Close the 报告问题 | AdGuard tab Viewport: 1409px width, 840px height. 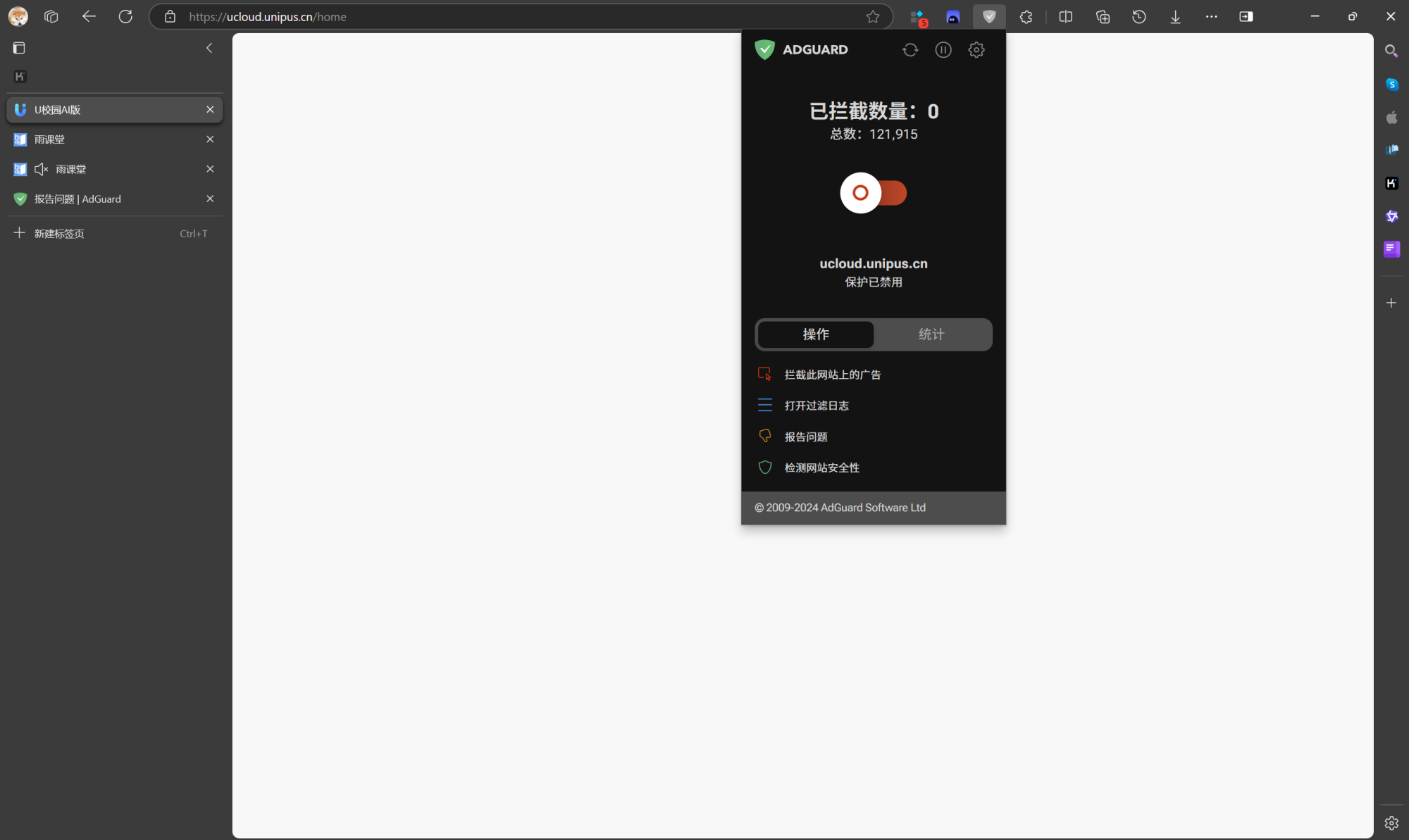tap(210, 199)
